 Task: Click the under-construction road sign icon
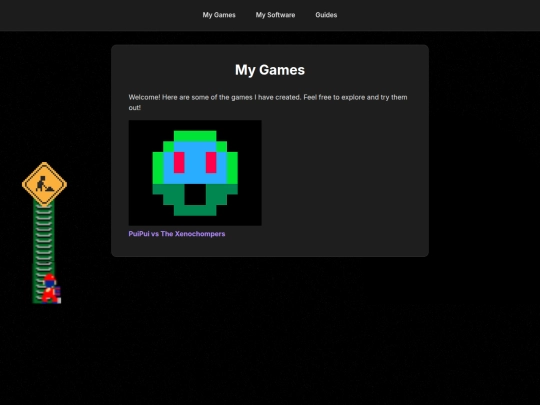(x=44, y=184)
